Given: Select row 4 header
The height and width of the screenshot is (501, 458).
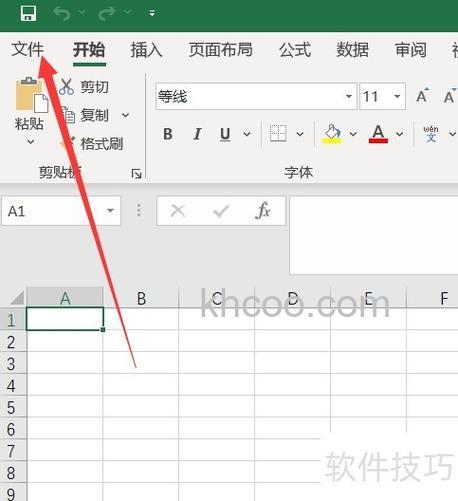Looking at the screenshot, I should pyautogui.click(x=13, y=385).
